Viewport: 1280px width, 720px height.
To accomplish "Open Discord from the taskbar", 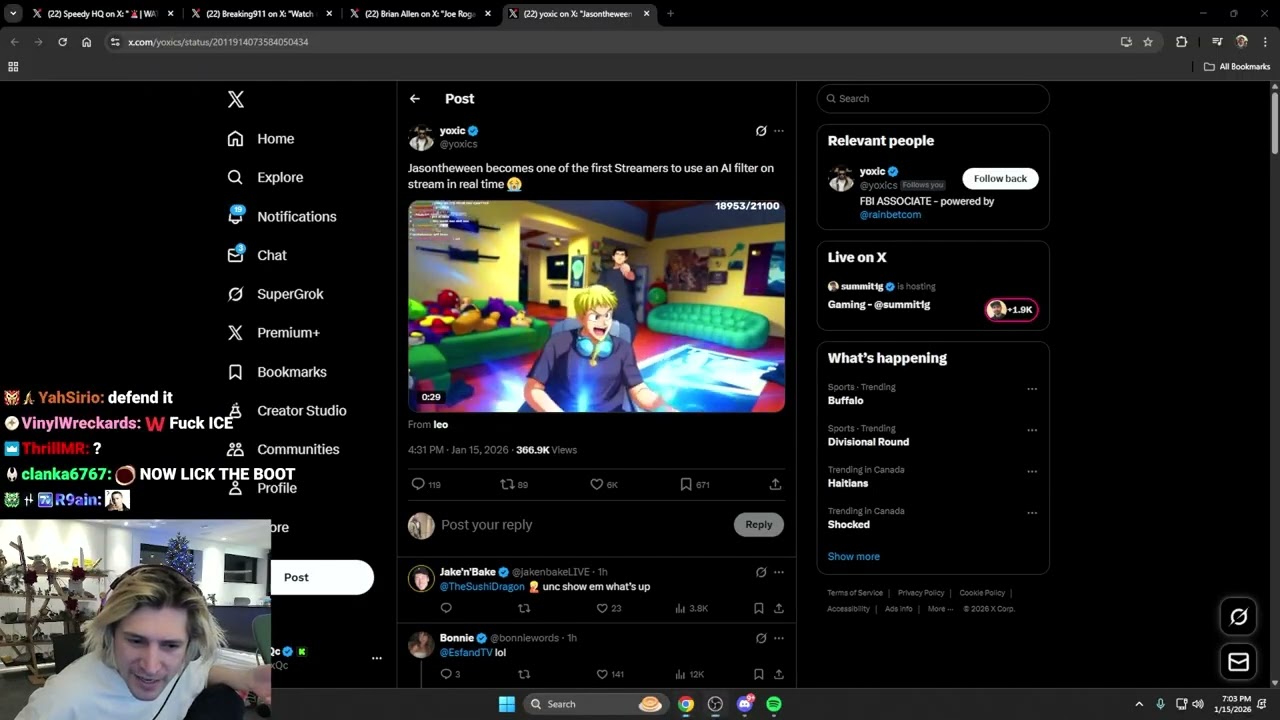I will 744,704.
